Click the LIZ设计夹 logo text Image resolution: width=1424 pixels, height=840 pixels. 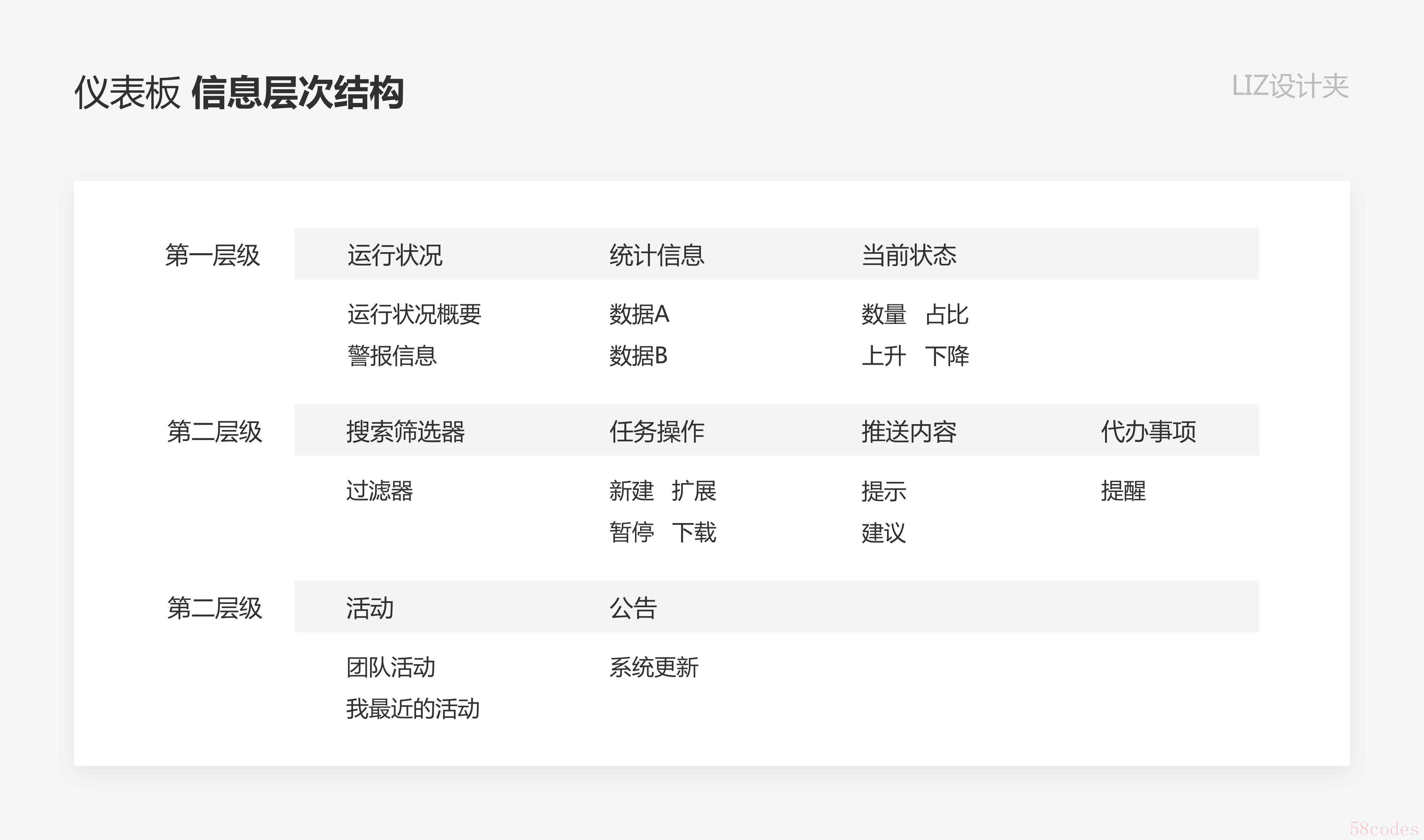(1290, 87)
